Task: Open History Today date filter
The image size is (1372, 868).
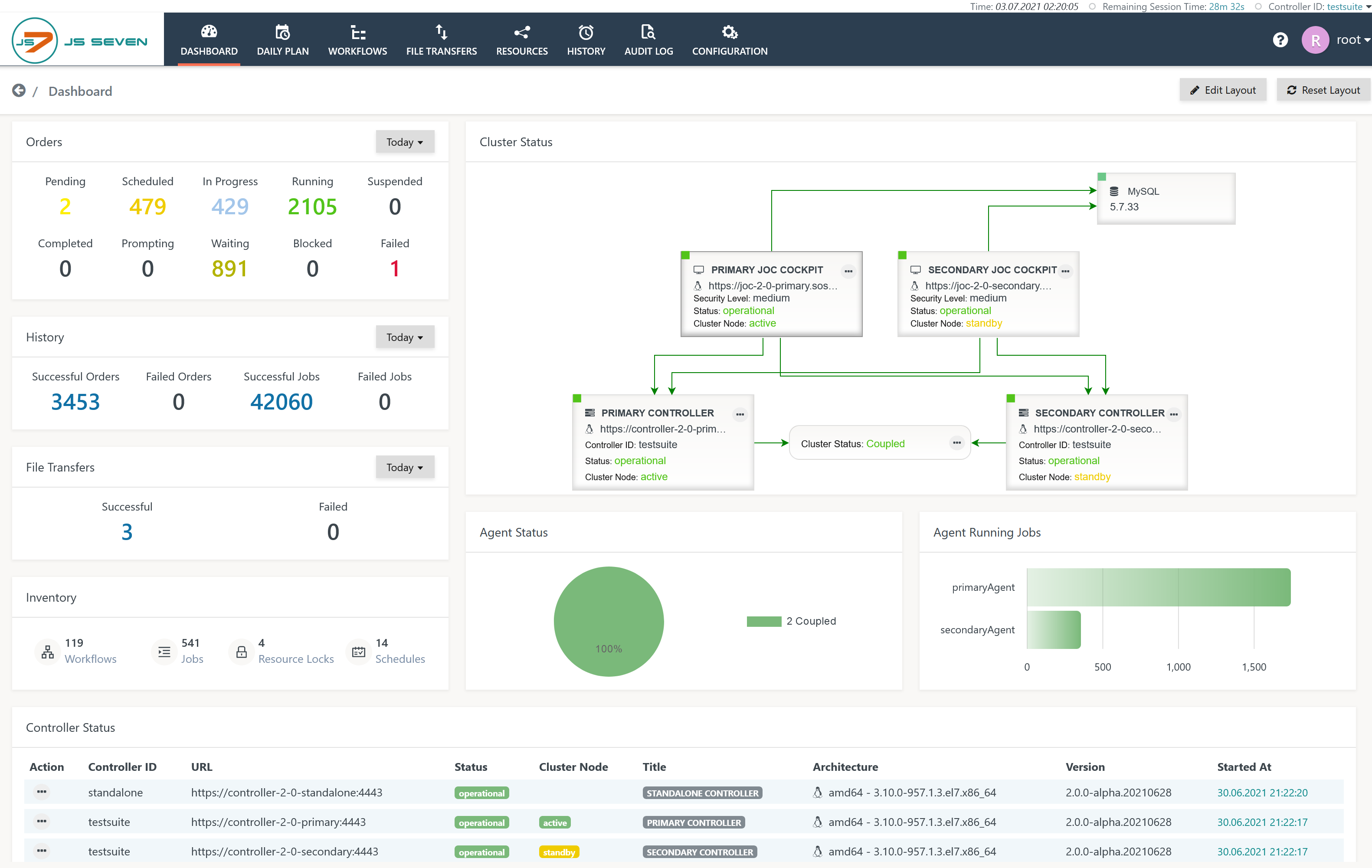Action: click(405, 337)
